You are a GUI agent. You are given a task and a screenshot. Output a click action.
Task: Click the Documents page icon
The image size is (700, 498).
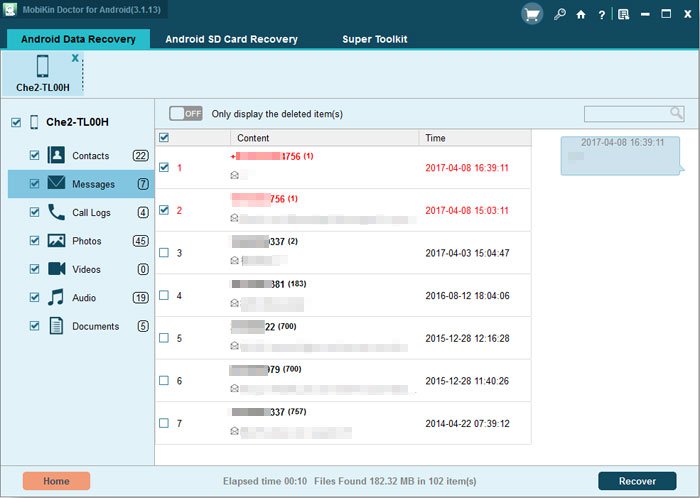point(56,326)
